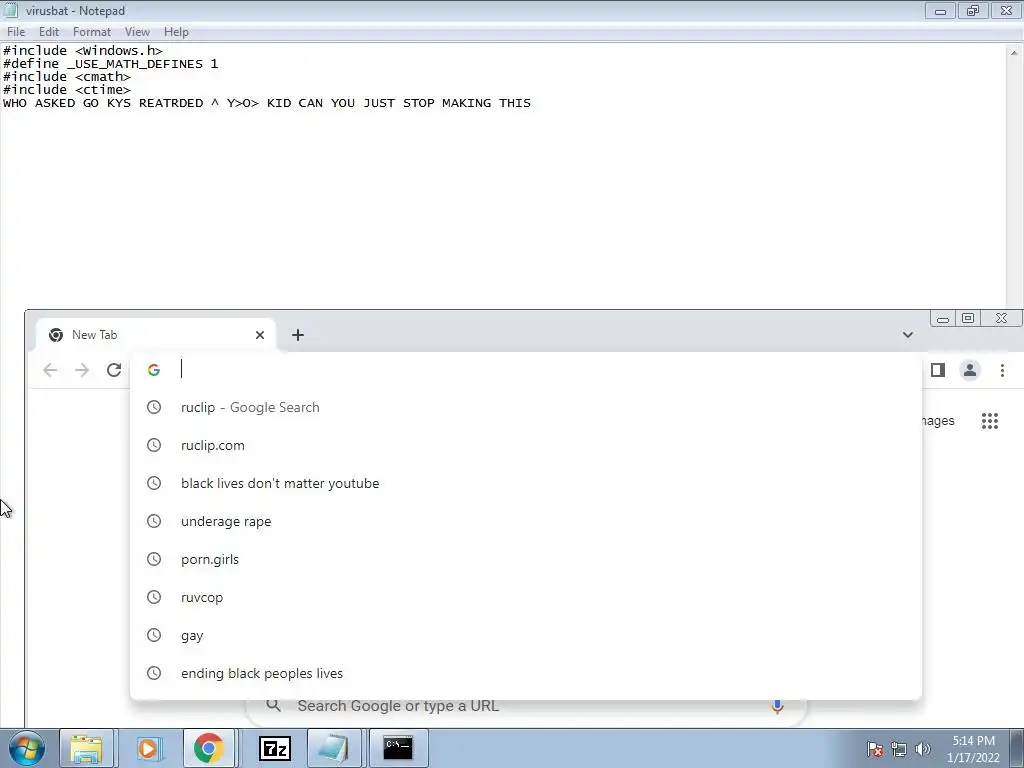This screenshot has width=1024, height=768.
Task: Maximize the Chrome window
Action: [968, 319]
